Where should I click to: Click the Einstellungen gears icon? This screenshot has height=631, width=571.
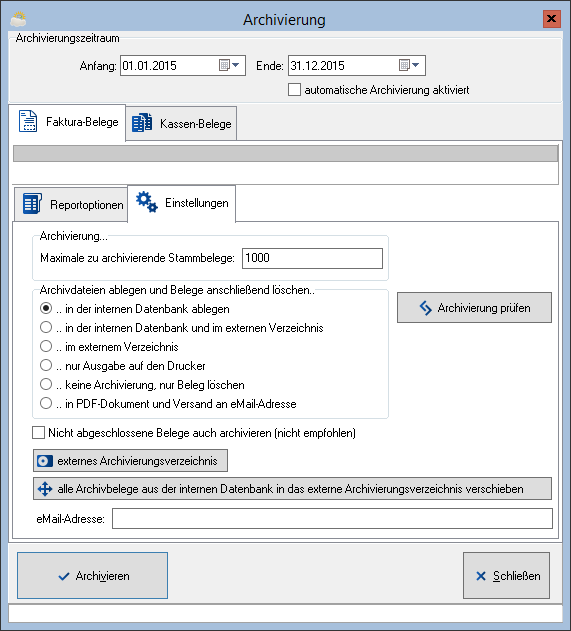[x=146, y=202]
